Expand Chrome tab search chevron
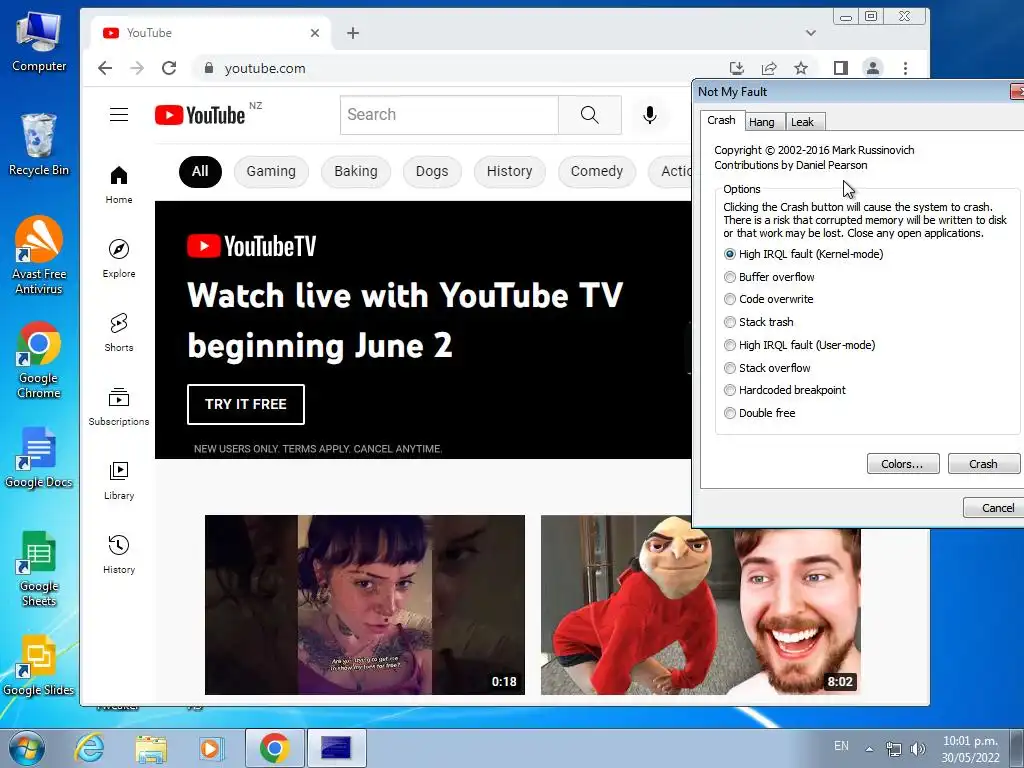1024x768 pixels. [x=810, y=33]
